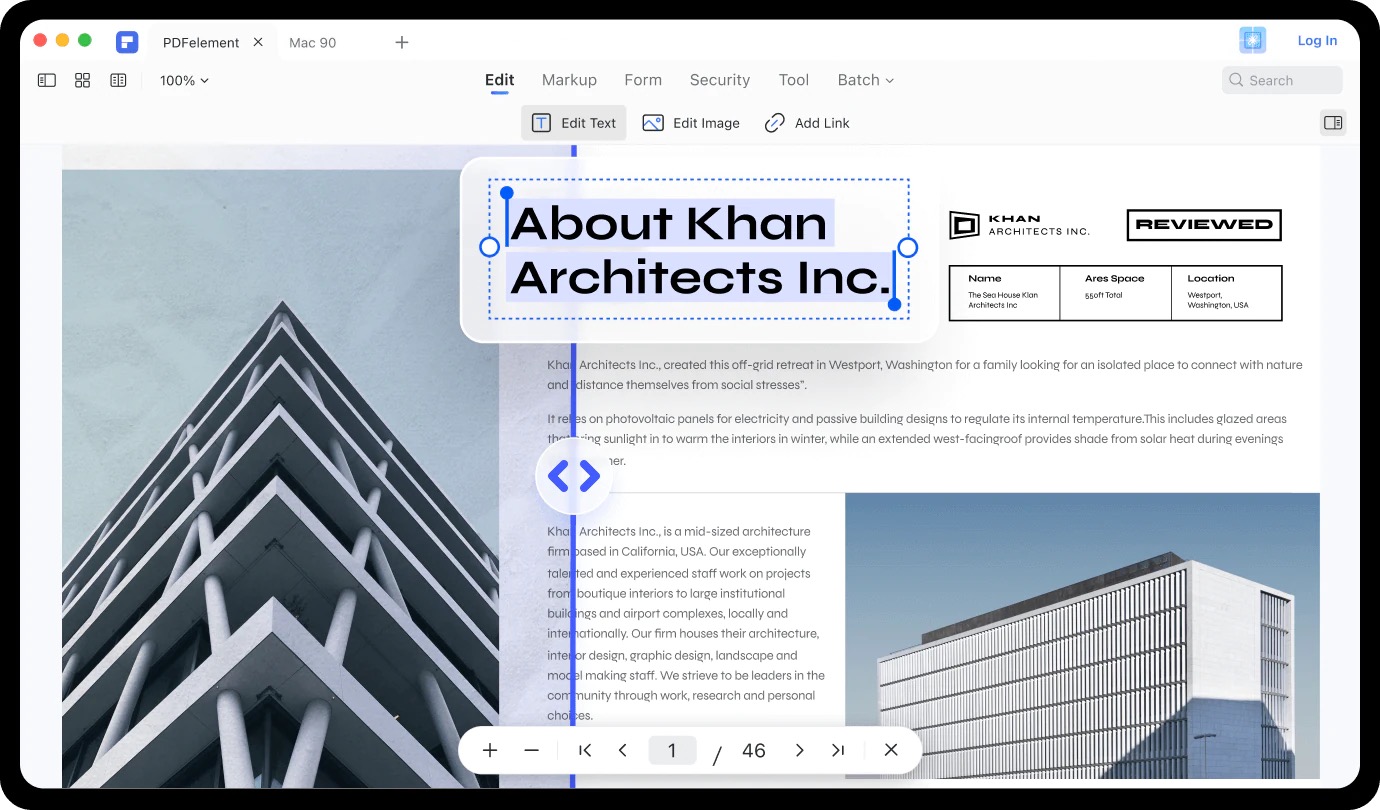The height and width of the screenshot is (810, 1380).
Task: Close the PDFelement tab
Action: tap(258, 42)
